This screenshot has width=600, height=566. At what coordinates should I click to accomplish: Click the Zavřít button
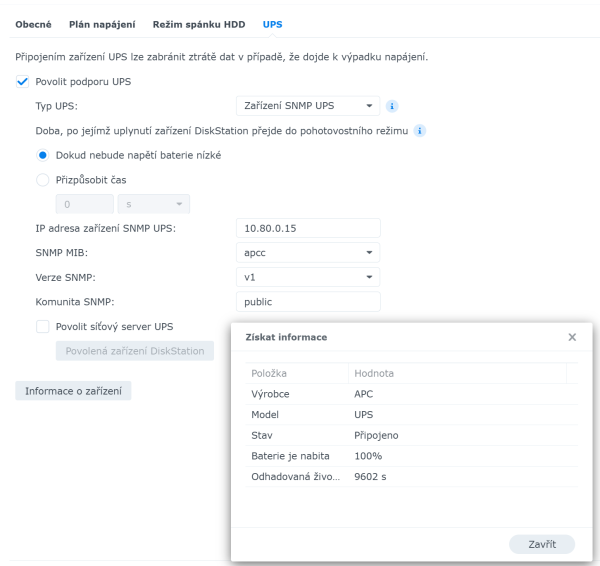coord(541,544)
